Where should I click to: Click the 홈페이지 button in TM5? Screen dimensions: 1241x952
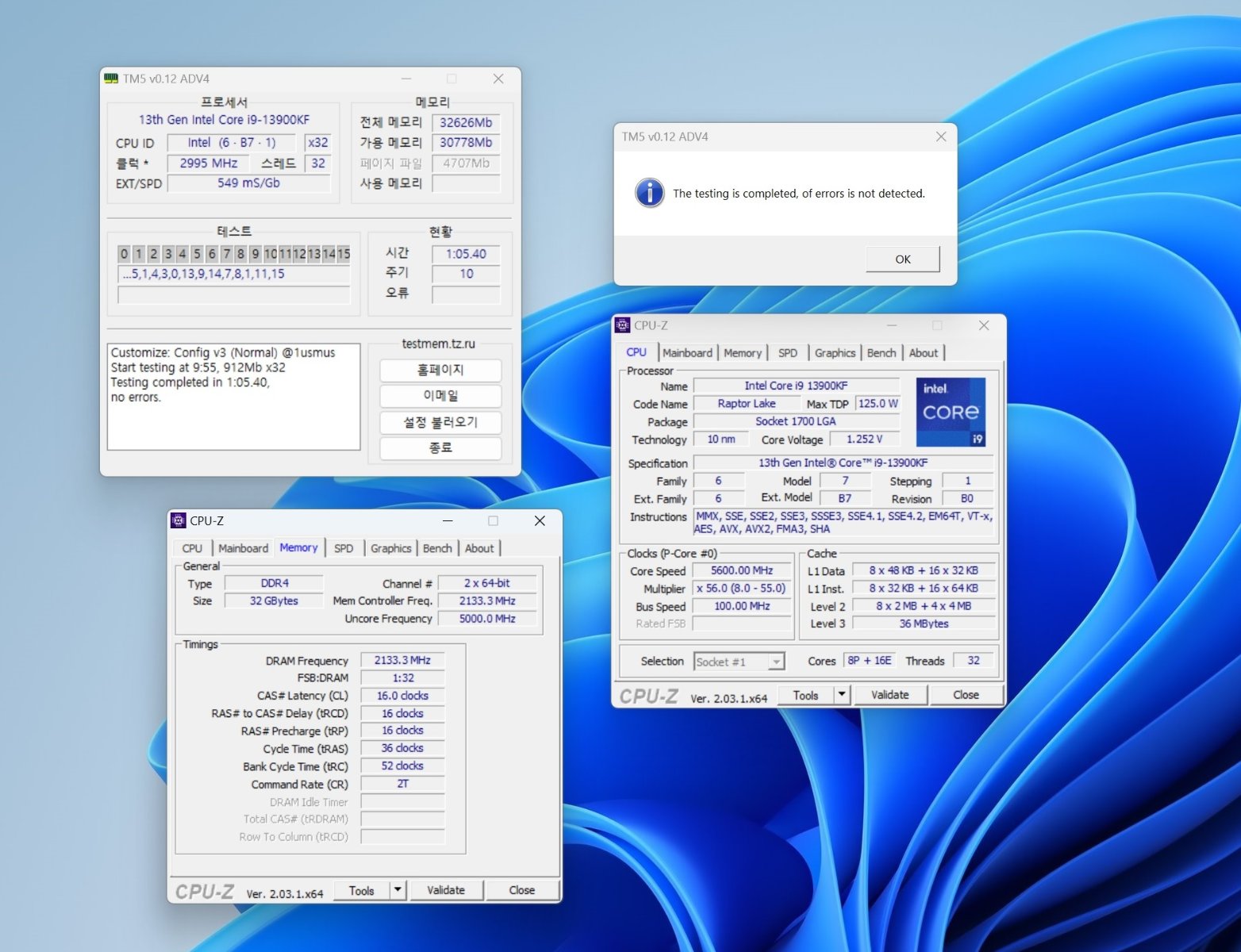[x=440, y=370]
